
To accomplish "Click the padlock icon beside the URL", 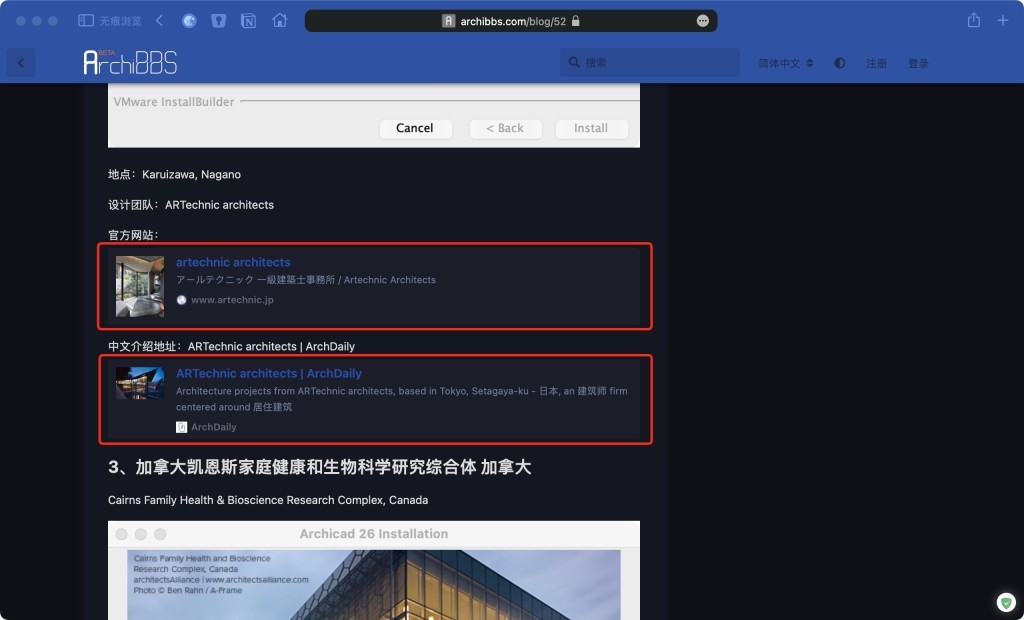I will (x=575, y=21).
